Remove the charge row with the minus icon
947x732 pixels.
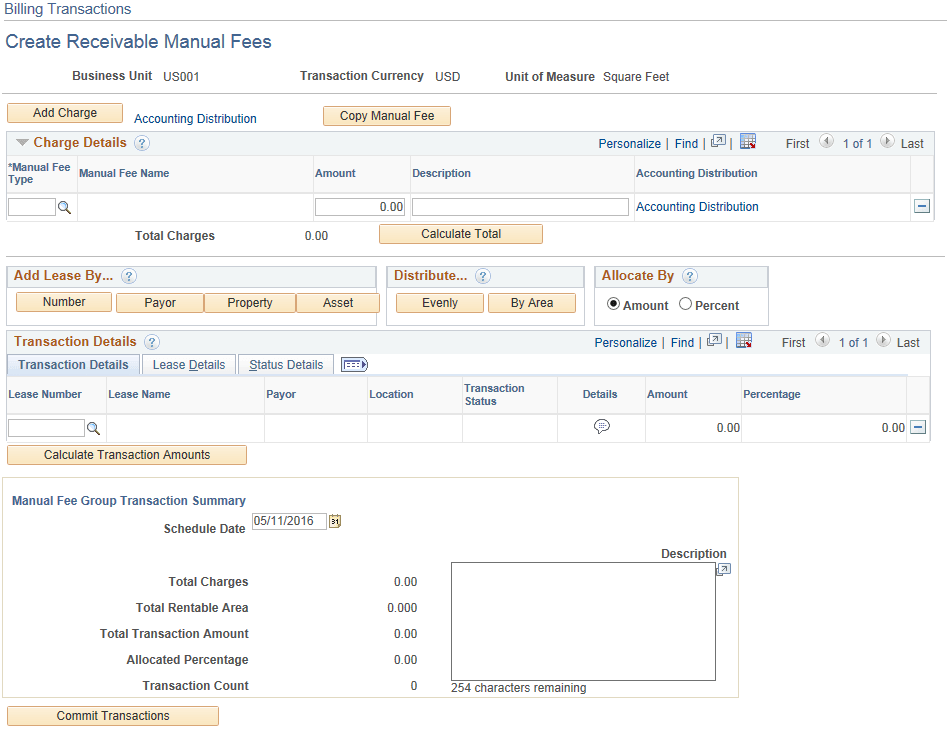coord(921,207)
